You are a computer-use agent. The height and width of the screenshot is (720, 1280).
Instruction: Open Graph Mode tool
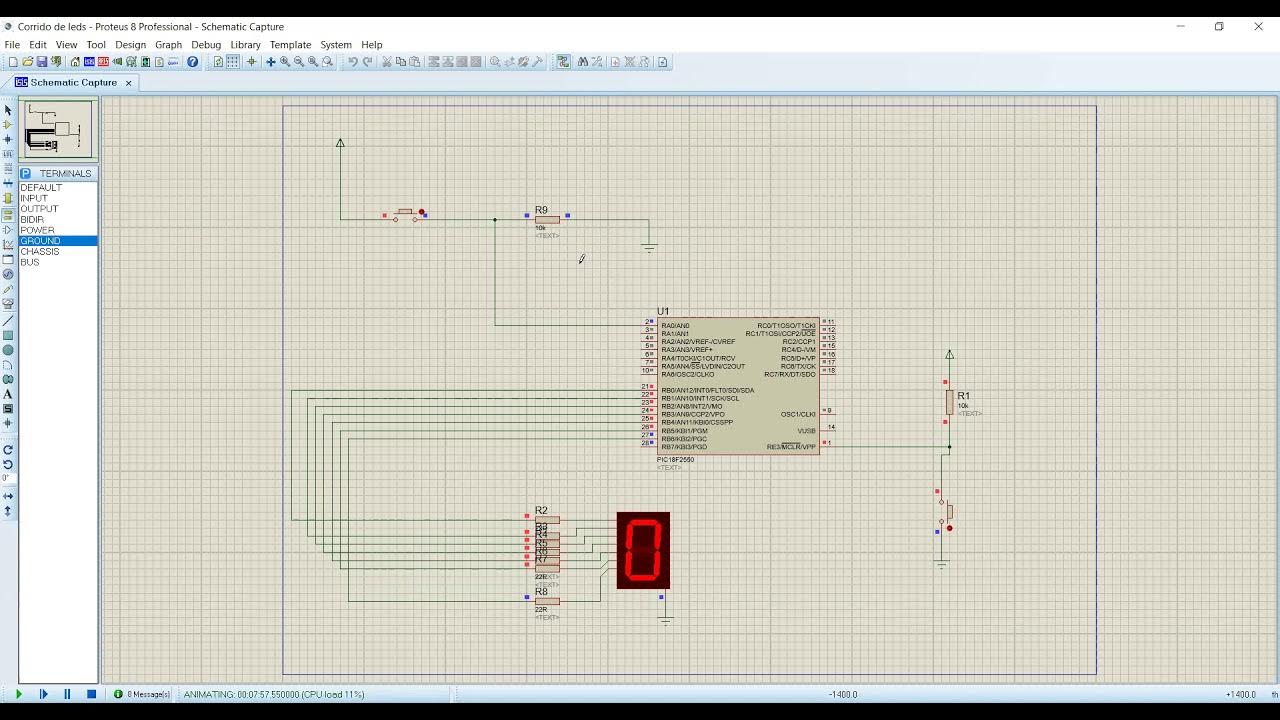[8, 244]
